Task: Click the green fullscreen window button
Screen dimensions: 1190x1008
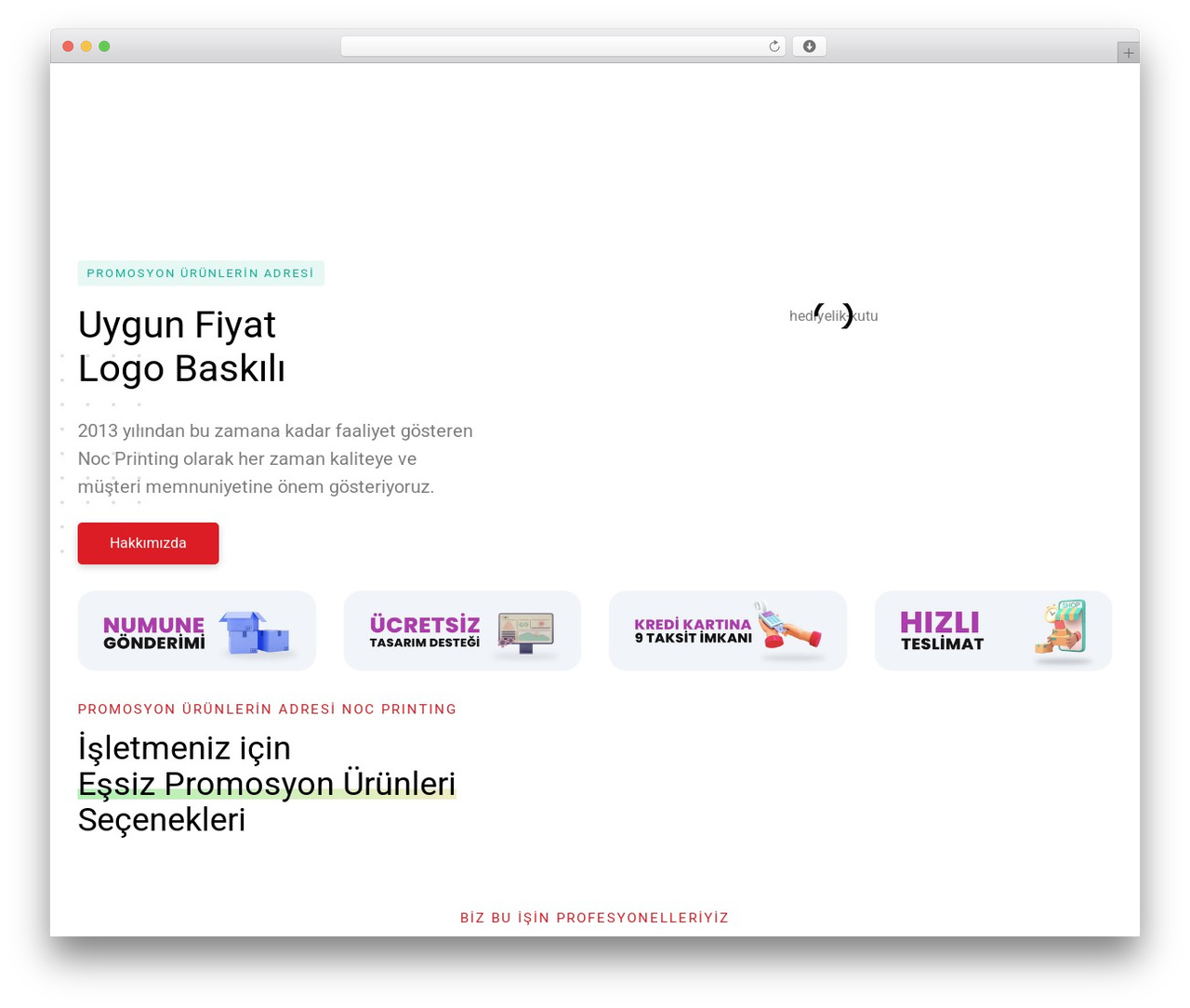Action: [x=104, y=46]
